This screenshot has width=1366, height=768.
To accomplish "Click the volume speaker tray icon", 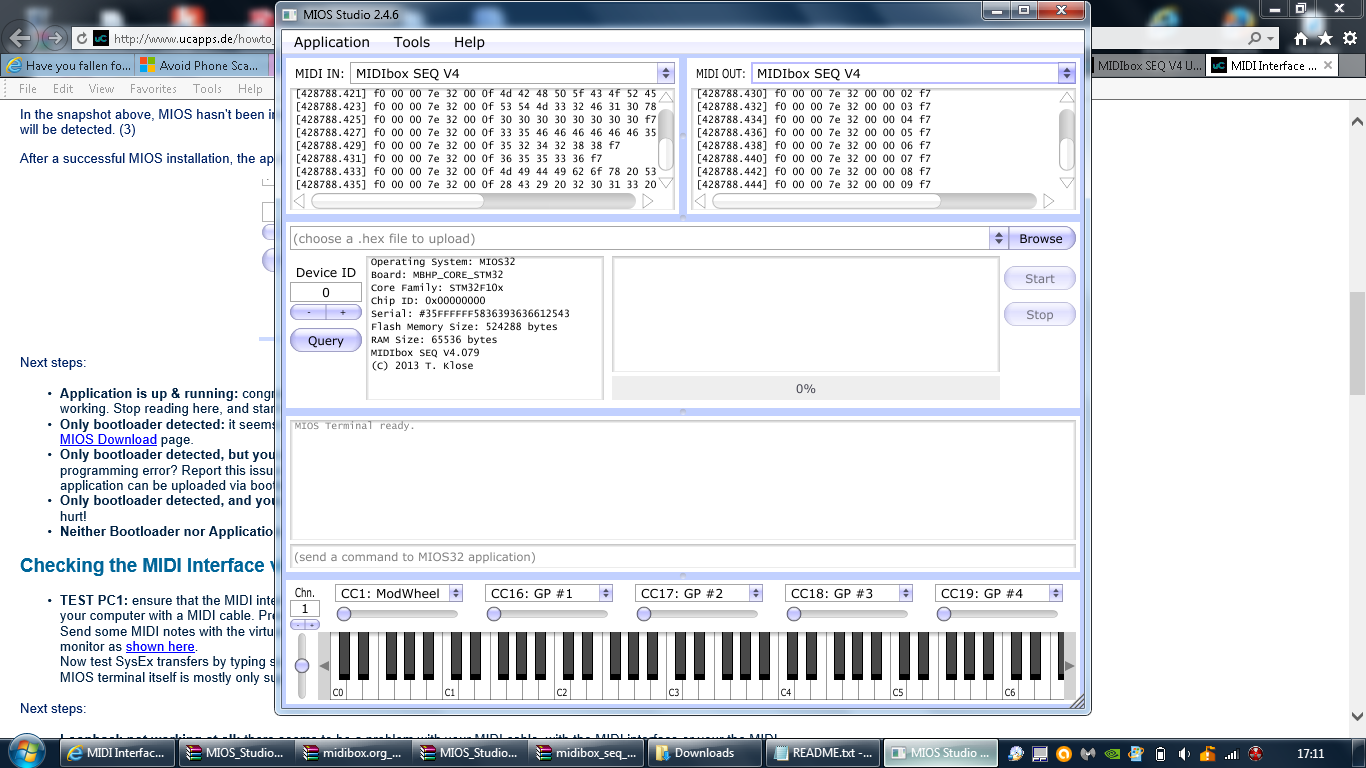I will click(1184, 753).
